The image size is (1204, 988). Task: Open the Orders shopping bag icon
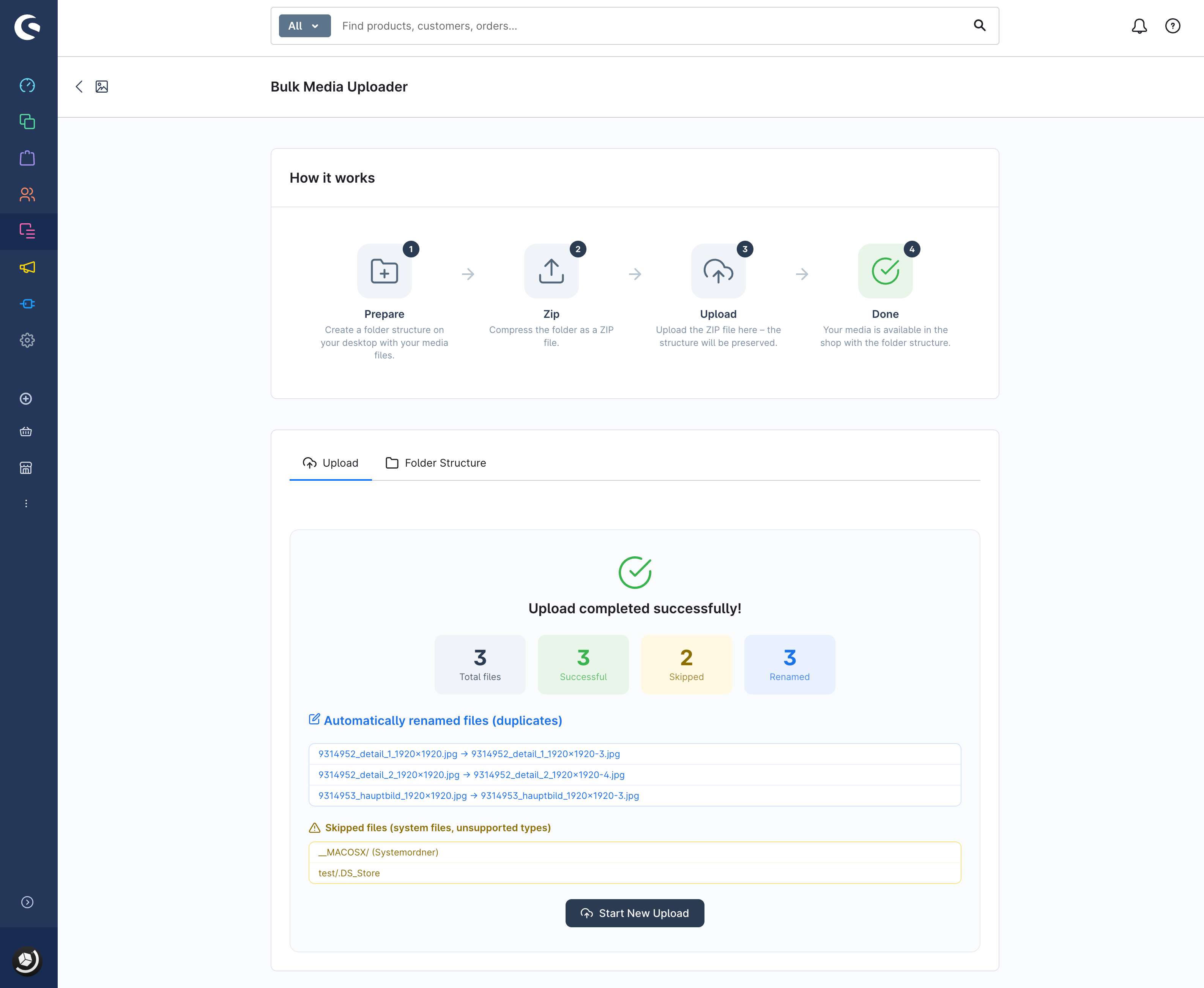pyautogui.click(x=27, y=158)
